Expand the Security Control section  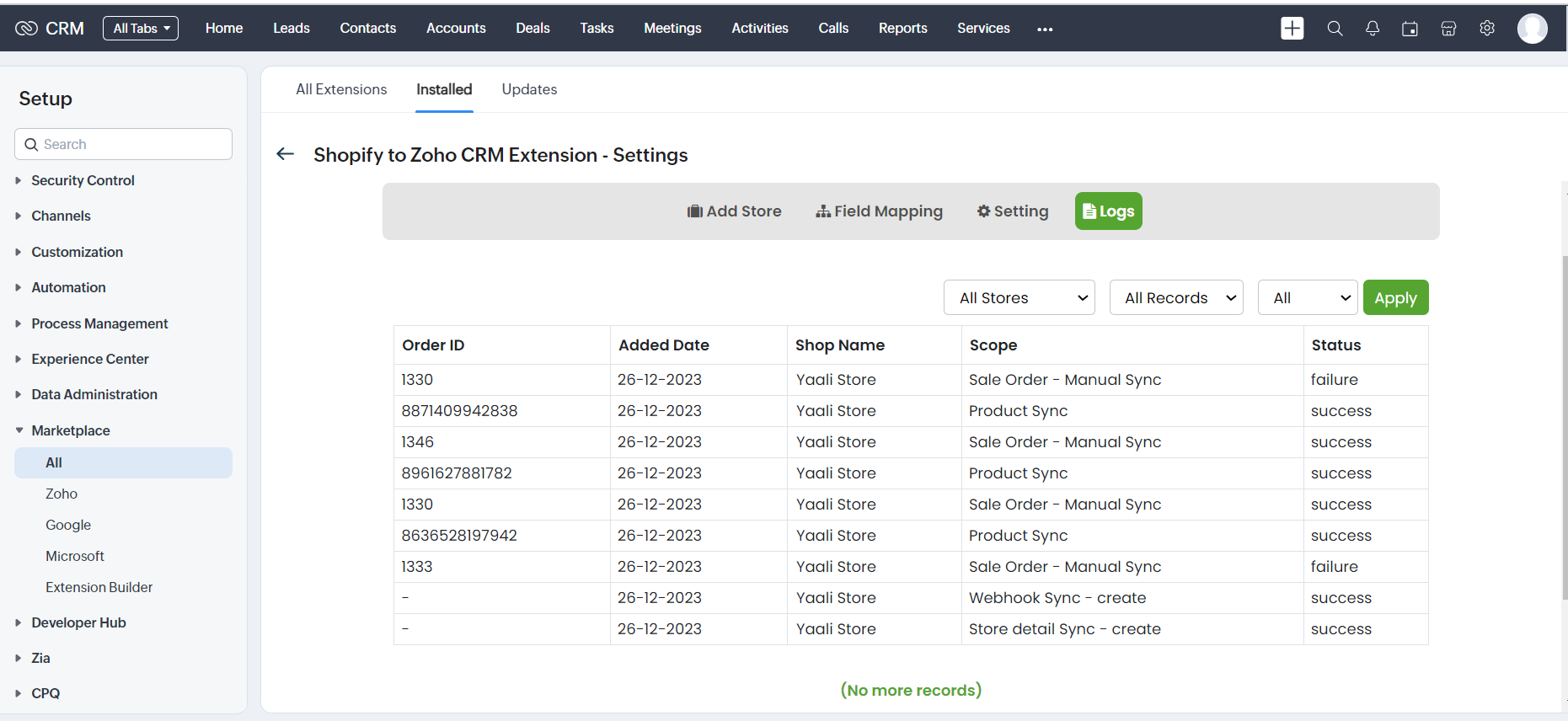[x=83, y=180]
